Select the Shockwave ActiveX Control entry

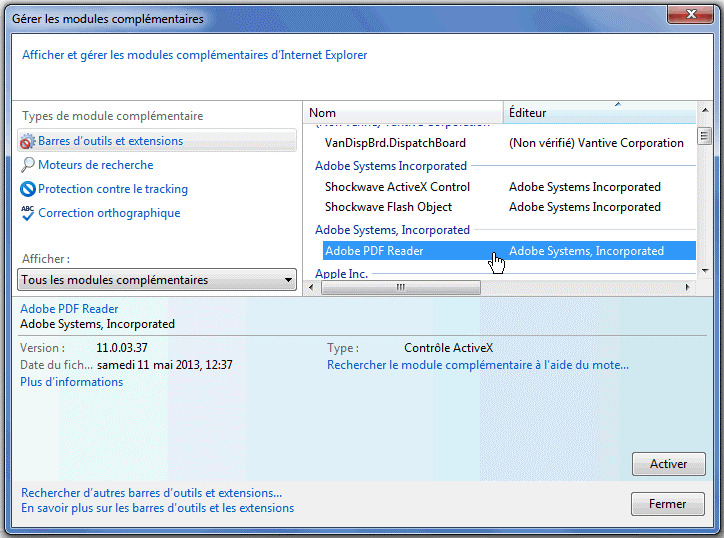(397, 187)
